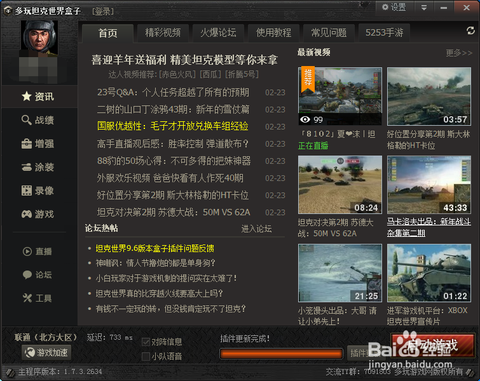Play the 01:22 tank video thumbnail
This screenshot has width=480, height=381.
[429, 273]
